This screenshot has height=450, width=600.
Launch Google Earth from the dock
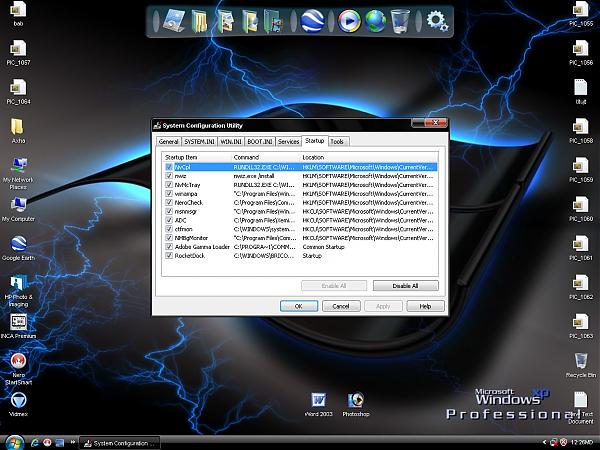312,21
